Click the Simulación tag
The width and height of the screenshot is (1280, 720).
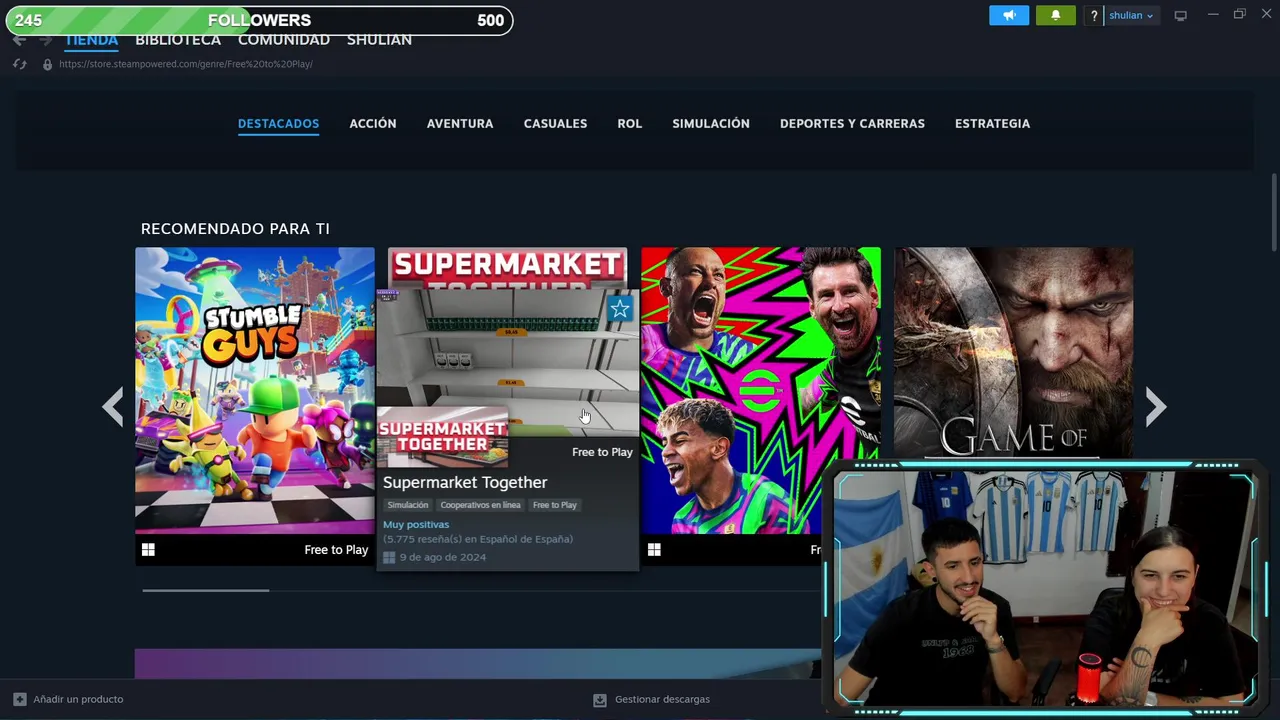click(408, 505)
